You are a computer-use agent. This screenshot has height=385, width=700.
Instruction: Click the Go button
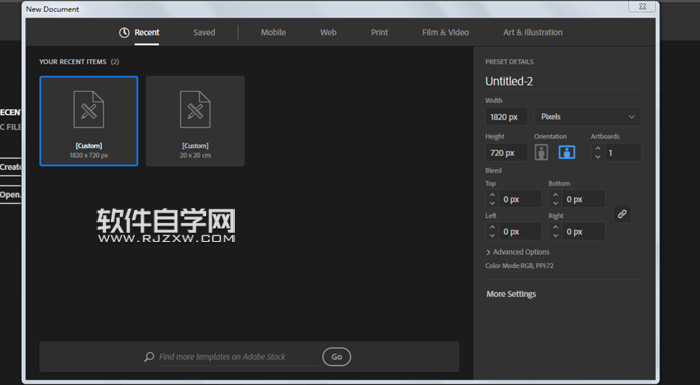pos(337,356)
